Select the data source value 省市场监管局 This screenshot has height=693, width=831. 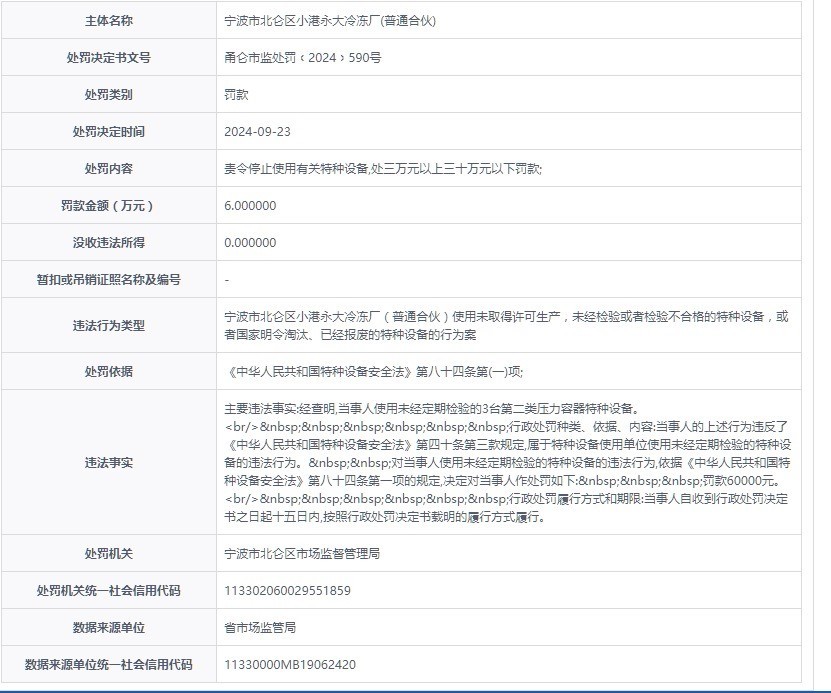[x=260, y=628]
